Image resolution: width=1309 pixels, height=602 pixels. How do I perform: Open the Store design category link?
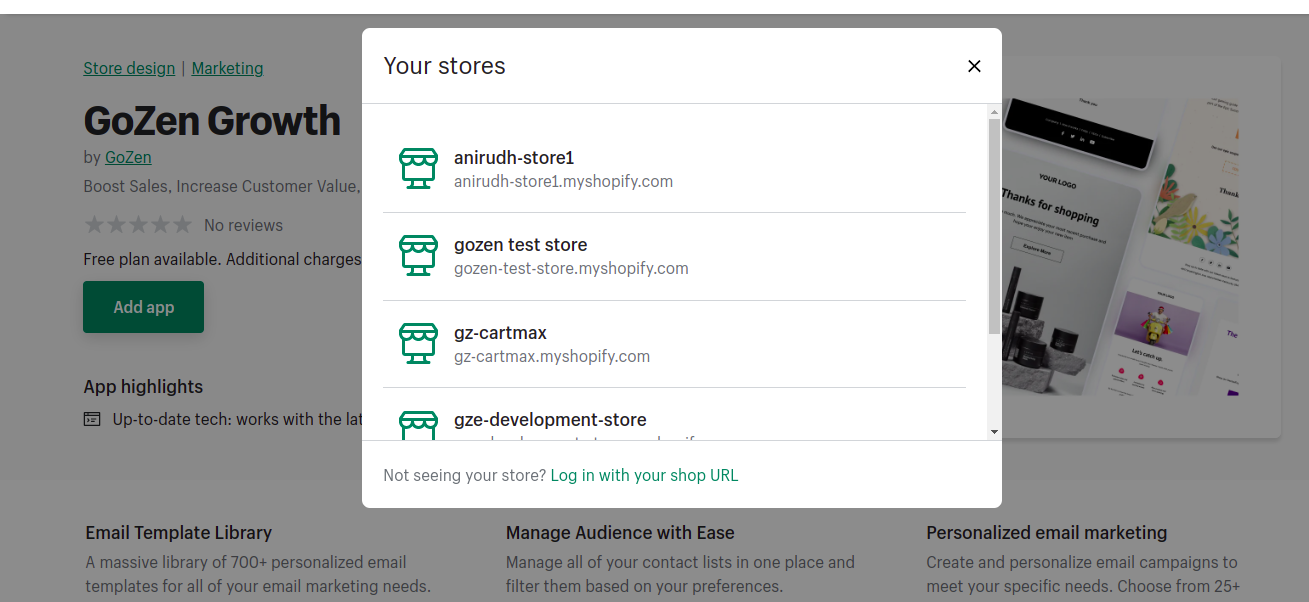pyautogui.click(x=129, y=69)
